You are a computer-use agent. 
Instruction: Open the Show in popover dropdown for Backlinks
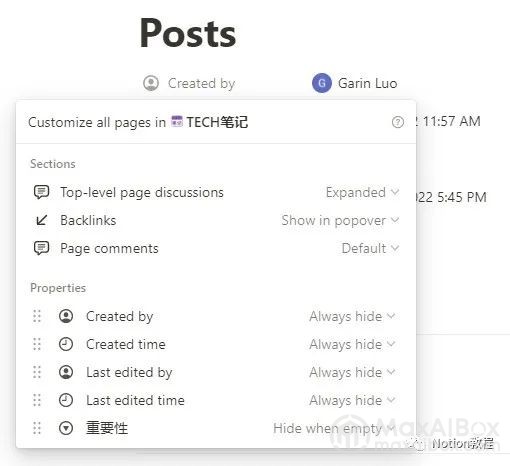pos(340,220)
